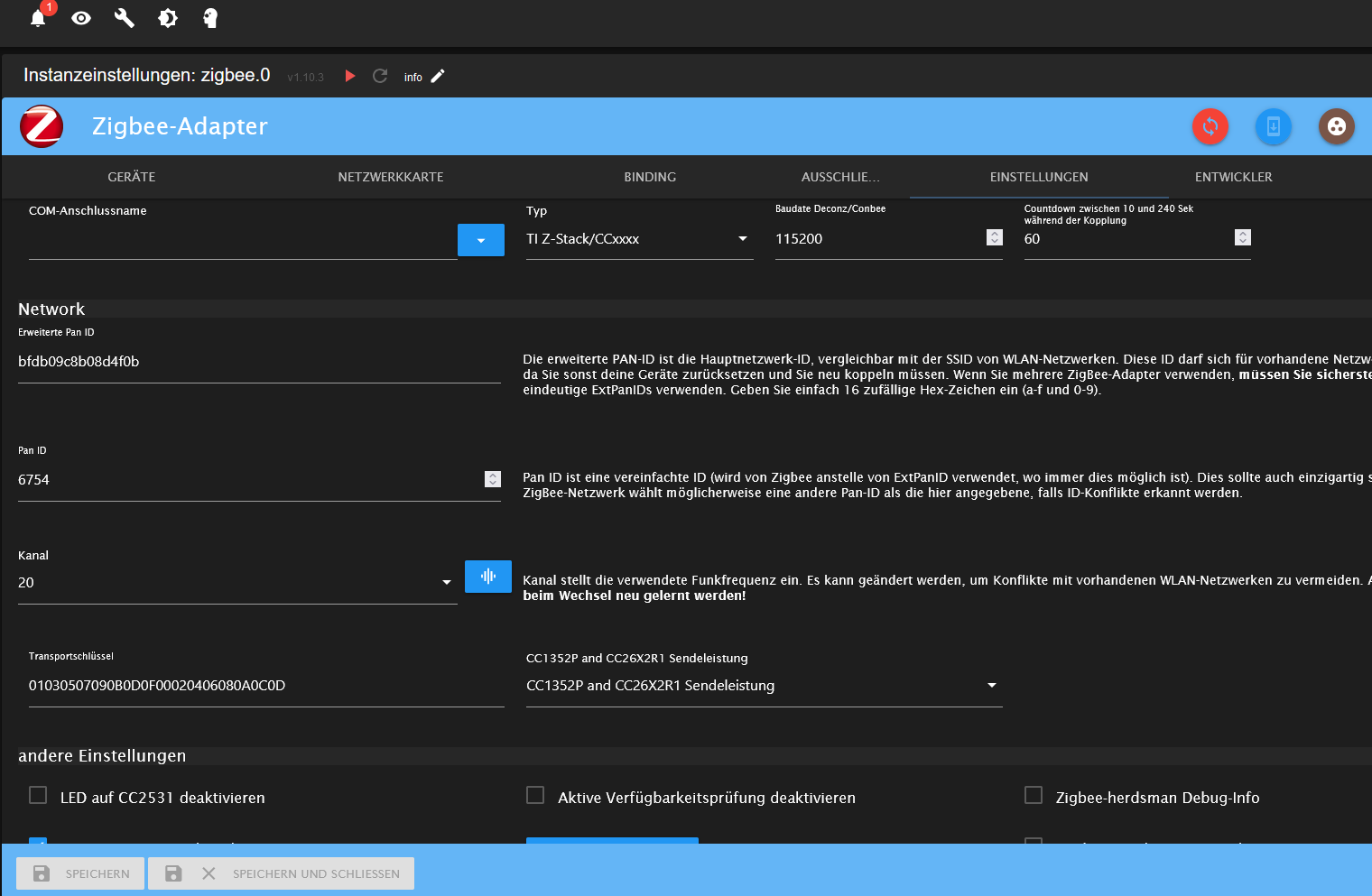Expand Kanal dropdown showing 20
The height and width of the screenshot is (896, 1372).
coord(237,583)
